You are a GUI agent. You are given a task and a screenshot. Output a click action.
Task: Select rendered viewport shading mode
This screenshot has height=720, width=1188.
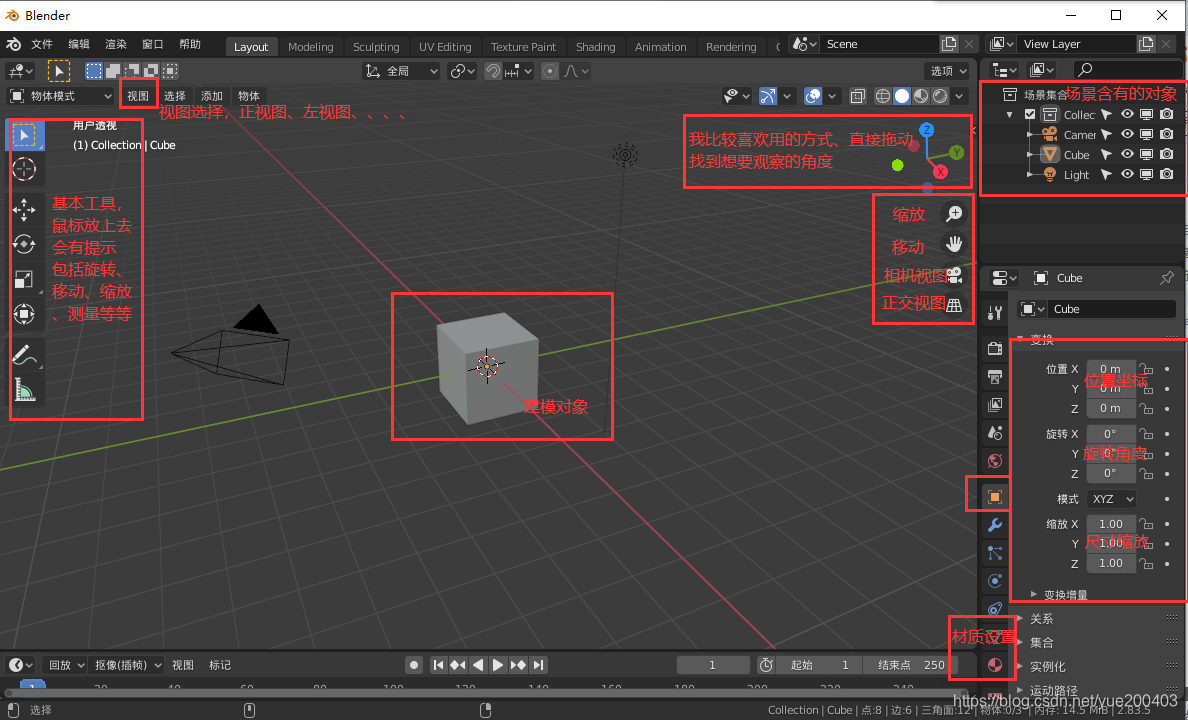[940, 95]
